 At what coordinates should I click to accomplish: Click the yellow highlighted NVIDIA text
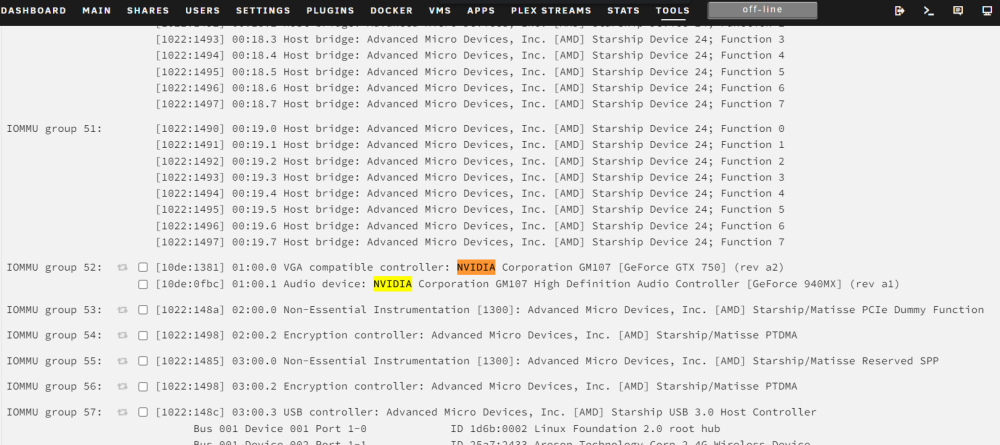tap(392, 284)
